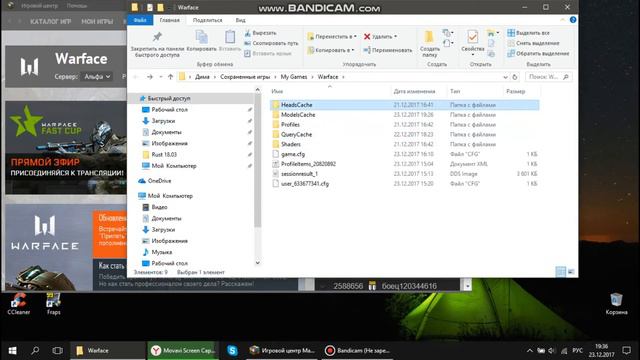The image size is (640, 360).
Task: Click the Copy icon in ribbon
Action: tap(202, 37)
